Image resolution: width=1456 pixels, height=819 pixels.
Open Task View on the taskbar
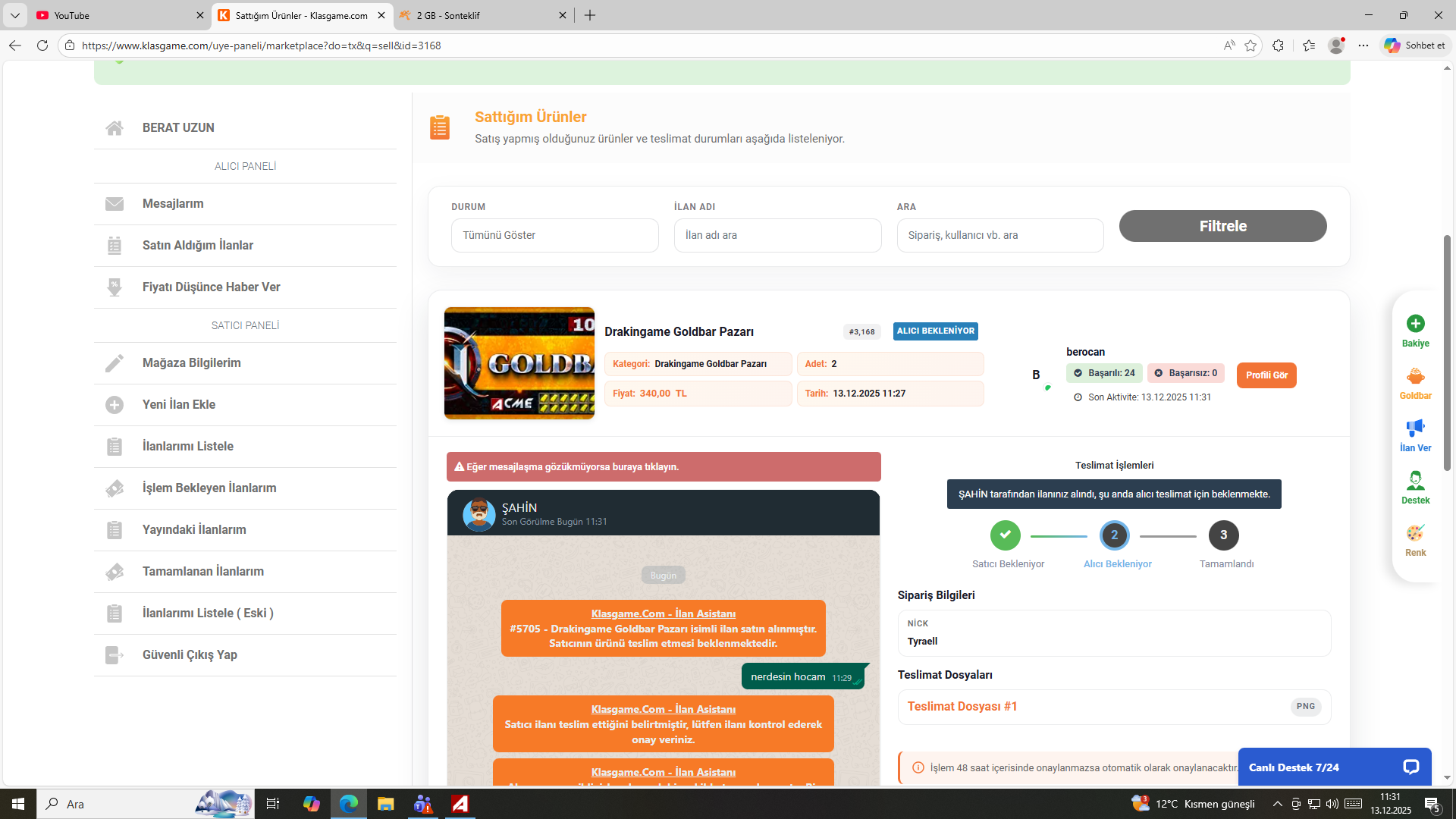click(273, 804)
